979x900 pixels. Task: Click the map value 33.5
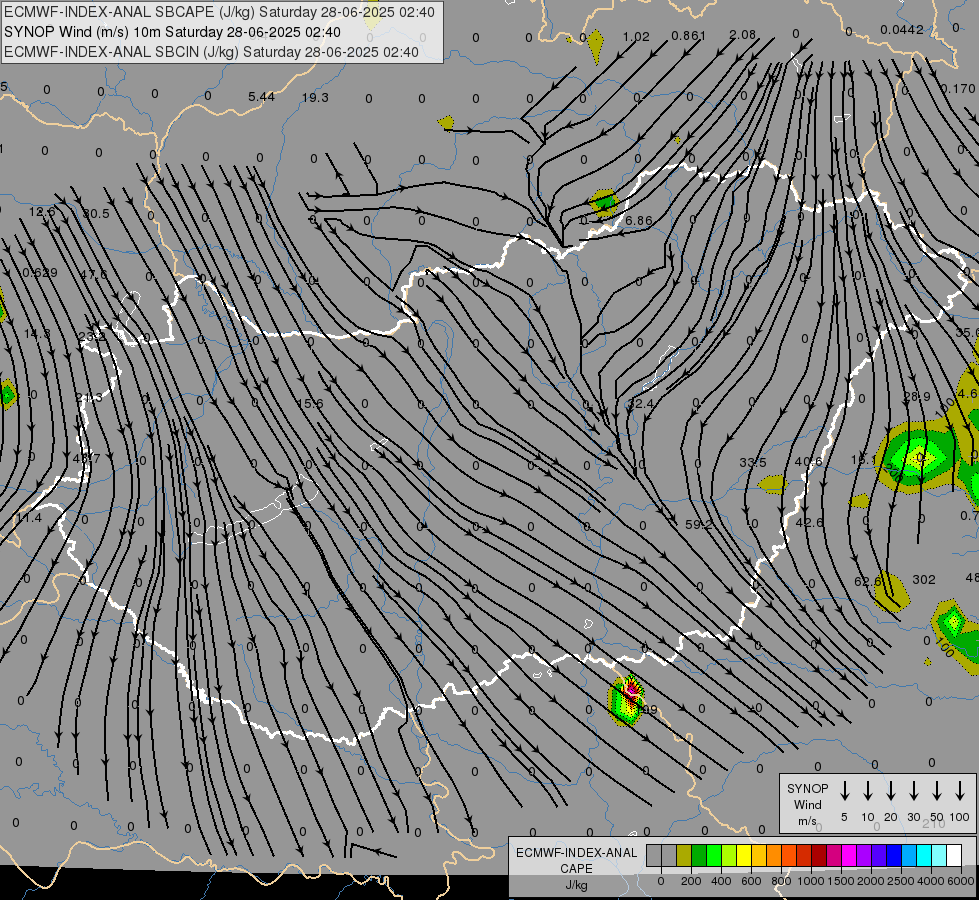pos(752,462)
